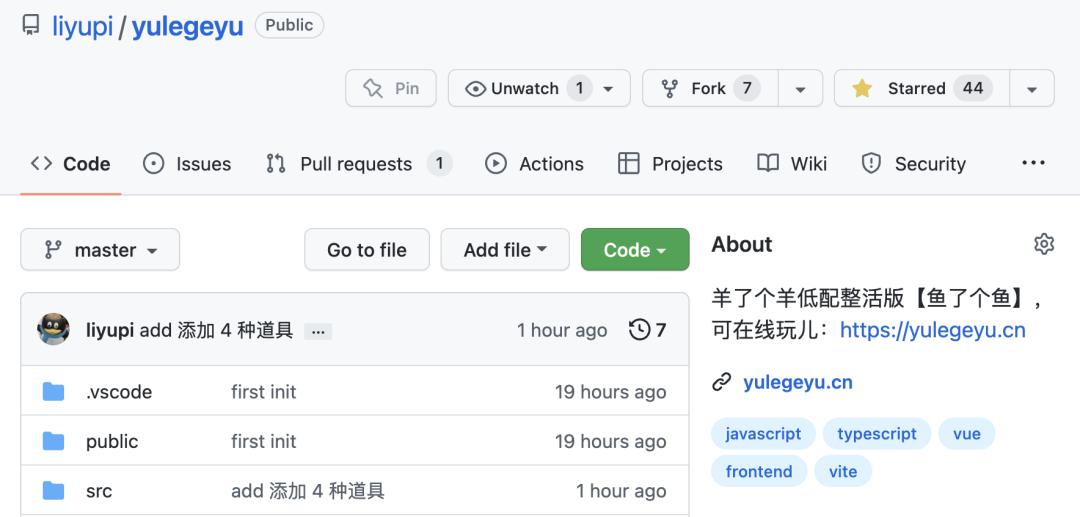1080x517 pixels.
Task: Click the public folder icon
Action: pyautogui.click(x=54, y=441)
